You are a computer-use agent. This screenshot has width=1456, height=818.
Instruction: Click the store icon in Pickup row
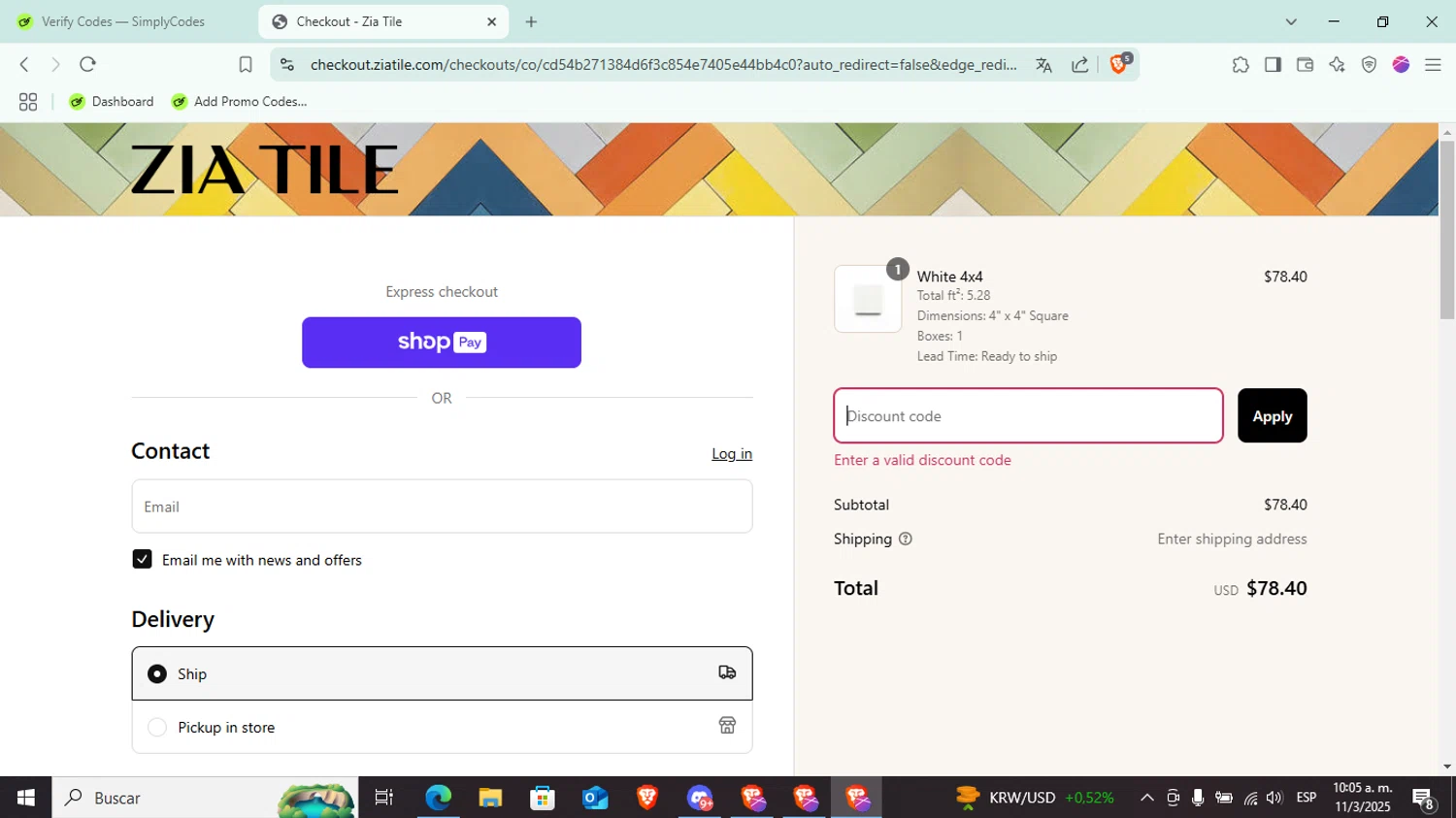pyautogui.click(x=727, y=726)
